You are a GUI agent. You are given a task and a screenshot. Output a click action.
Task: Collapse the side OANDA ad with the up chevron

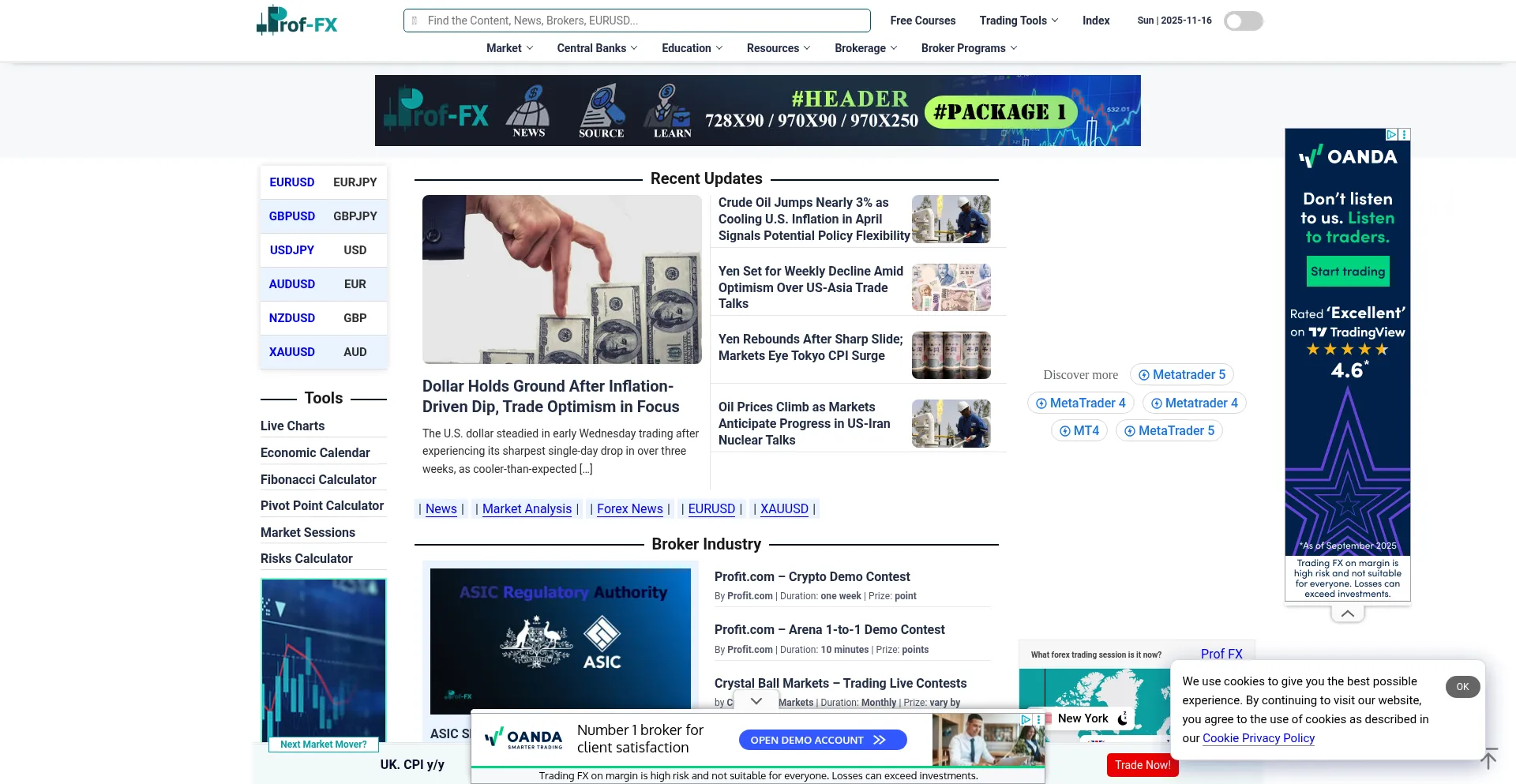coord(1347,613)
